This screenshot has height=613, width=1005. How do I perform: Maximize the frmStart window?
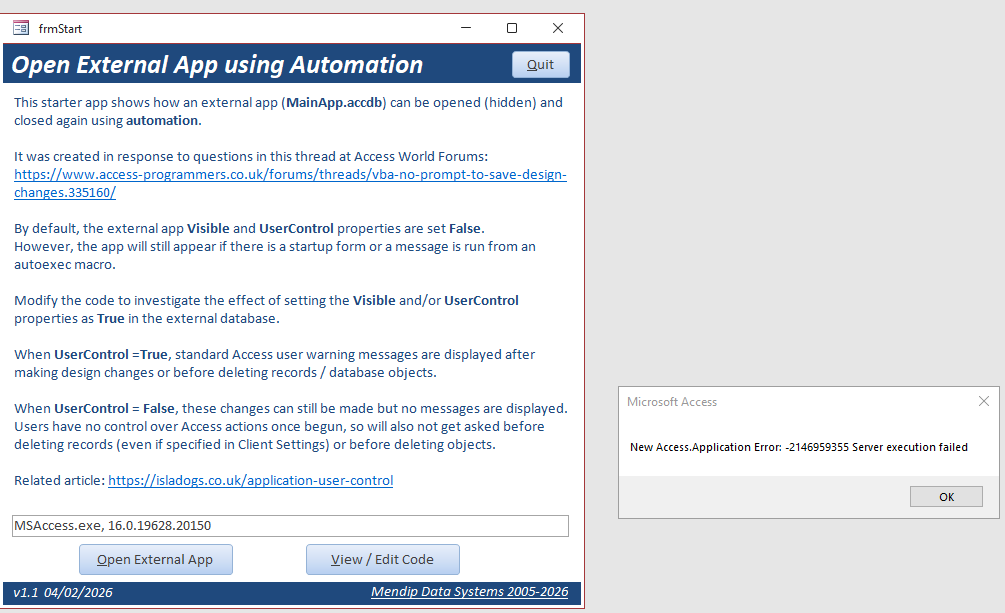click(x=511, y=28)
